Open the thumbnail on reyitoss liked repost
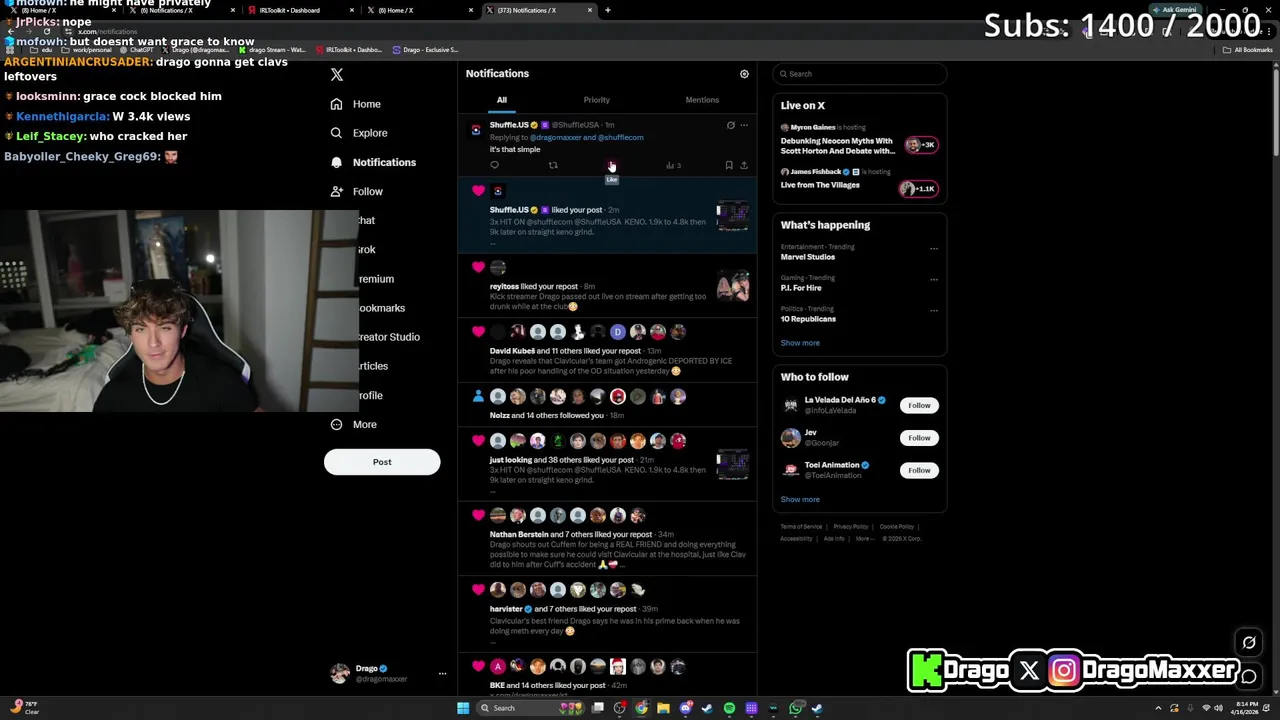The image size is (1280, 720). point(732,287)
